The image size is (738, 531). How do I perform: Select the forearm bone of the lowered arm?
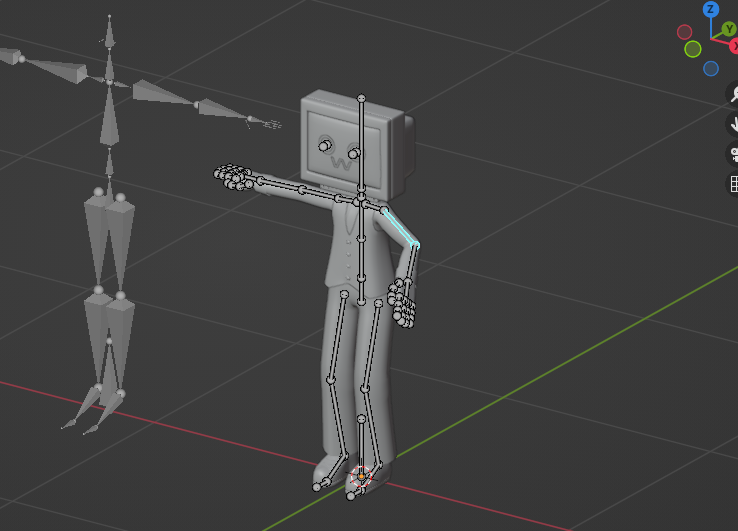click(x=411, y=264)
